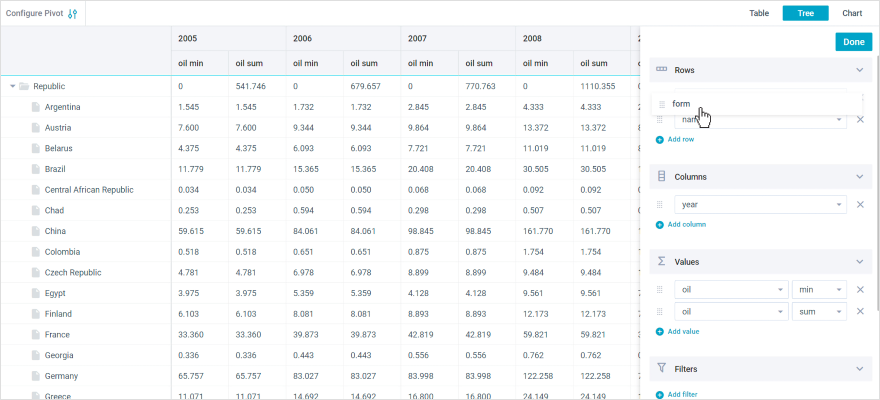Click the Configure Pivot settings icon
This screenshot has width=880, height=400.
(x=72, y=14)
